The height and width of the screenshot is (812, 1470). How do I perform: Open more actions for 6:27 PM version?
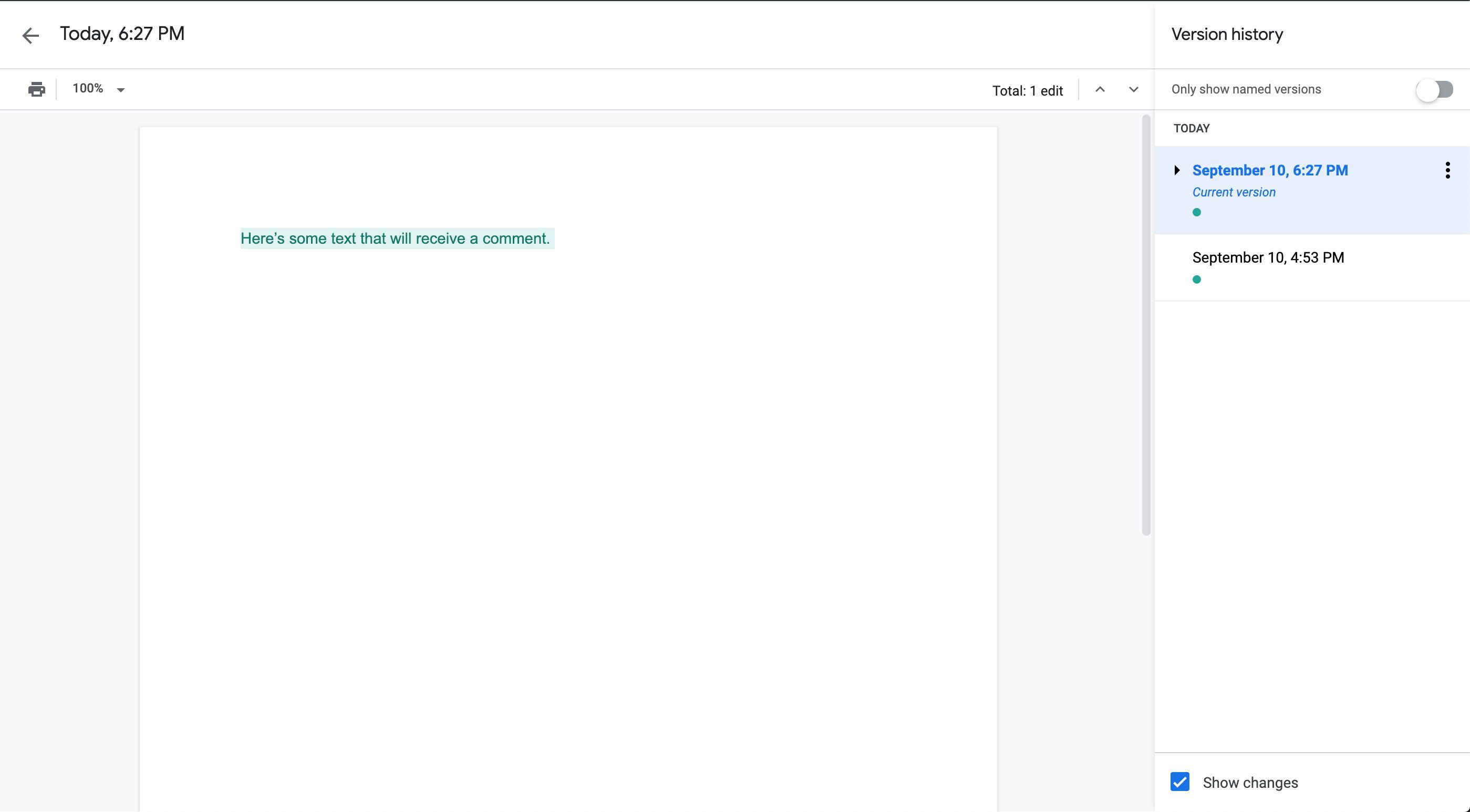[x=1447, y=170]
